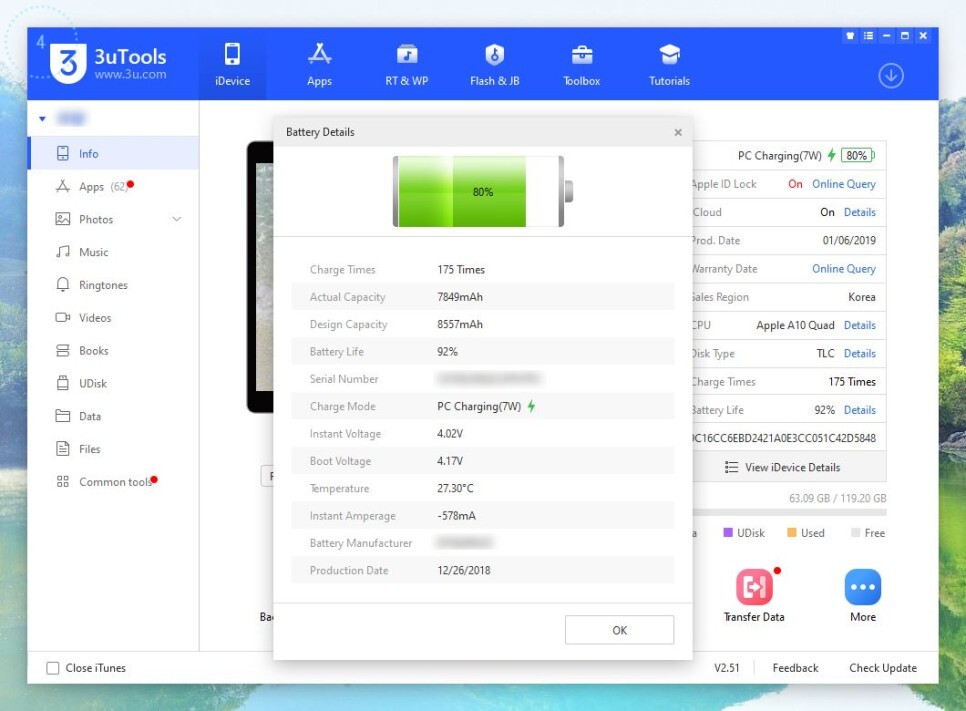Open Photos in sidebar
The image size is (966, 711).
(x=114, y=219)
